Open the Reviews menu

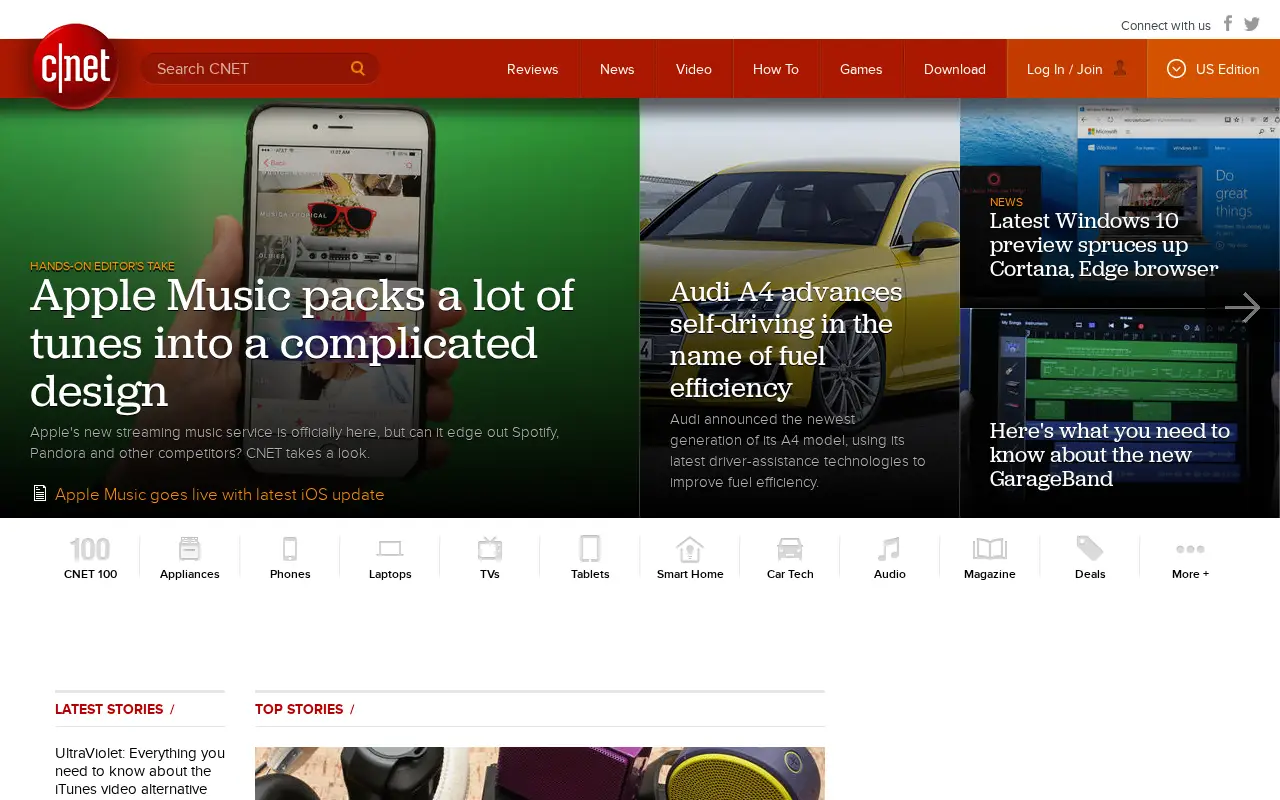click(x=532, y=69)
